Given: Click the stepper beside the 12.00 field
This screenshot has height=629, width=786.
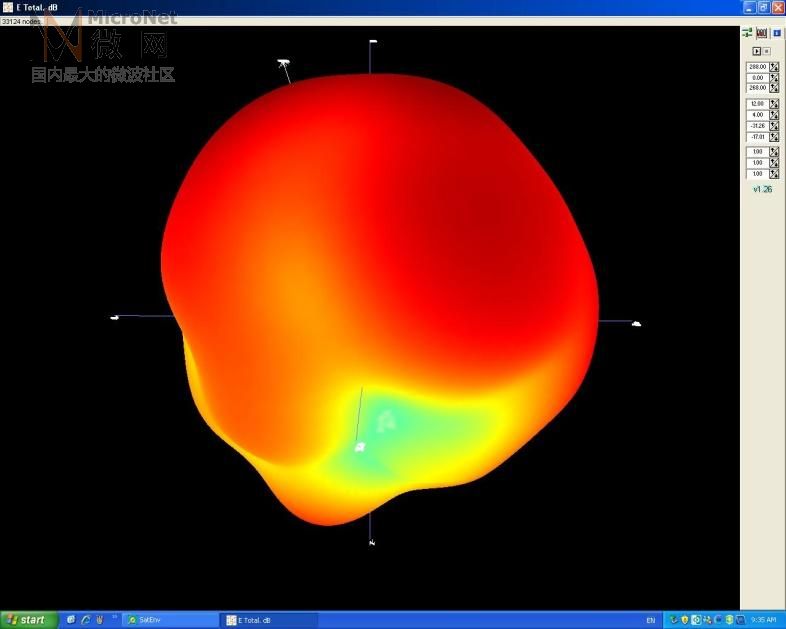Looking at the screenshot, I should pos(774,104).
